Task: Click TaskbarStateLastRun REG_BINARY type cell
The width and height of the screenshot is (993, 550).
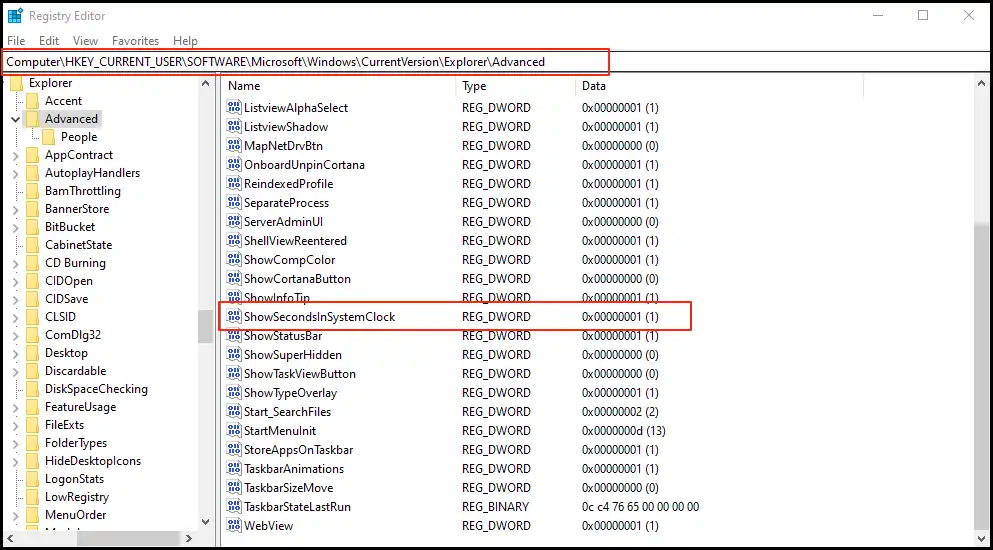Action: 495,507
